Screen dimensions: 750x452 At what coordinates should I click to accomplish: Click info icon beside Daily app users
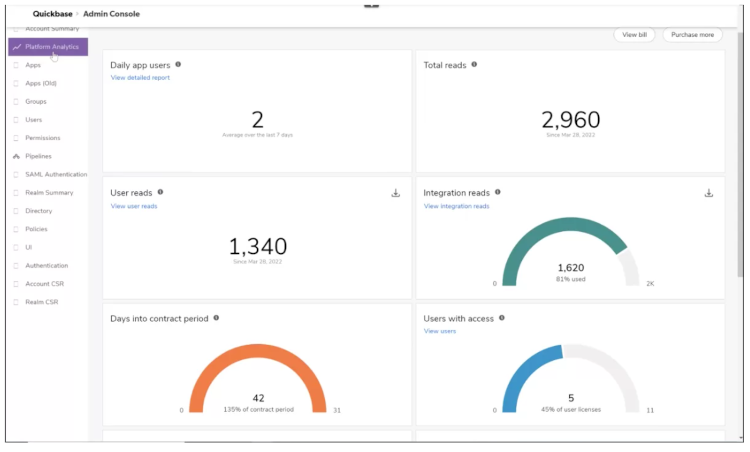click(178, 65)
